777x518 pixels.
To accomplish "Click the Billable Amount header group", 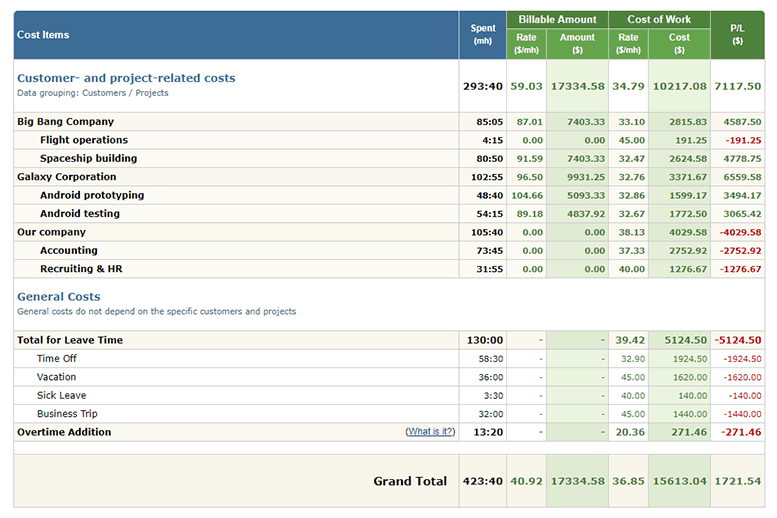I will coord(557,20).
